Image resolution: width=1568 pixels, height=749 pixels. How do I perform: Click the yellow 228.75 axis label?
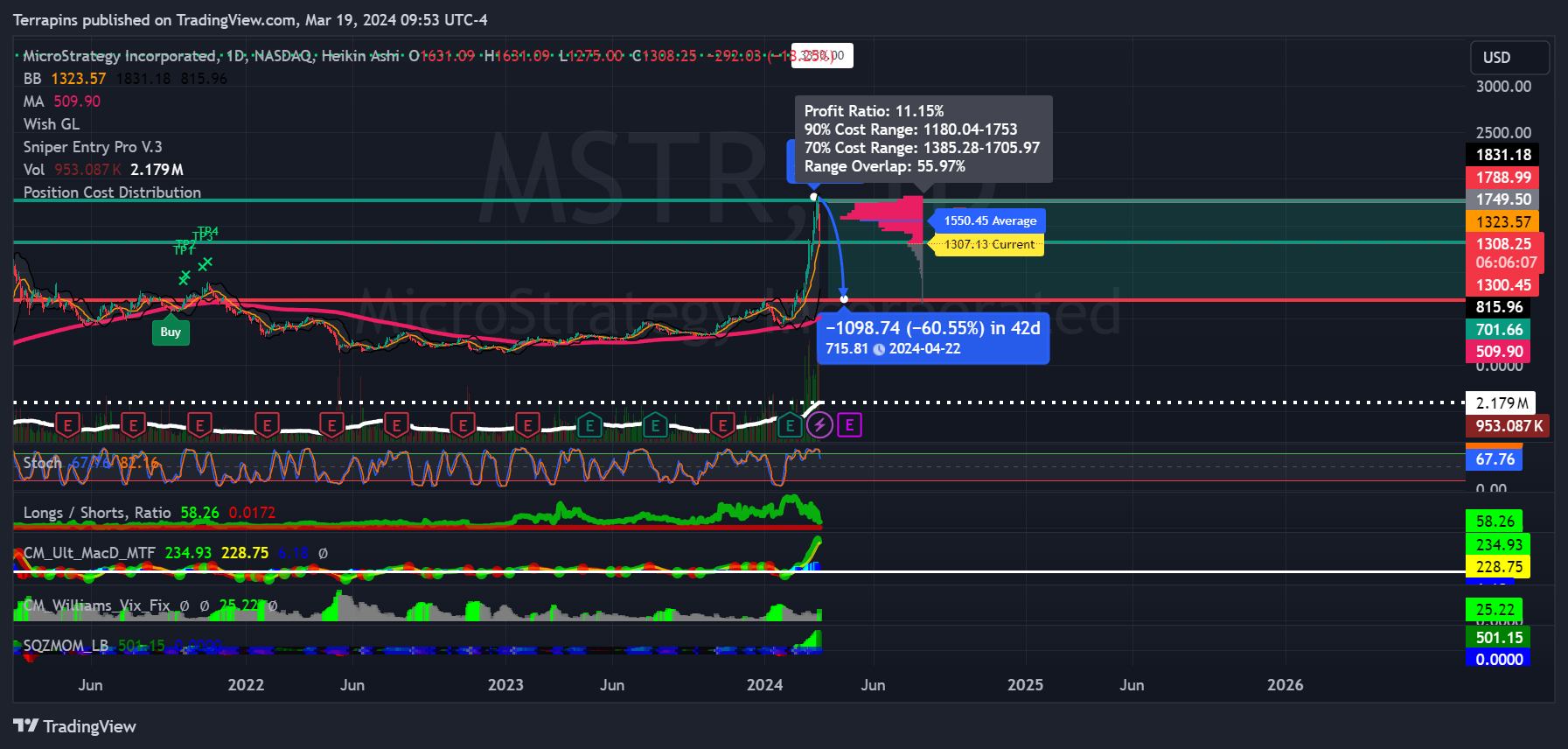tap(1498, 567)
